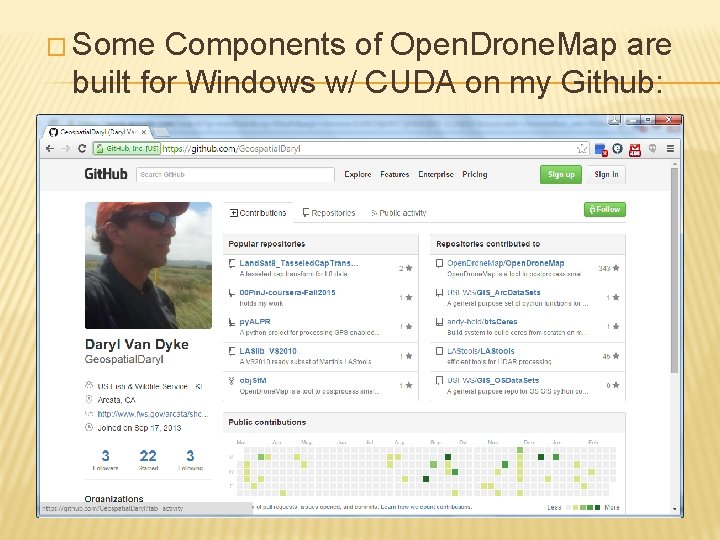Click the round dark extension icon
This screenshot has width=720, height=540.
[x=618, y=148]
